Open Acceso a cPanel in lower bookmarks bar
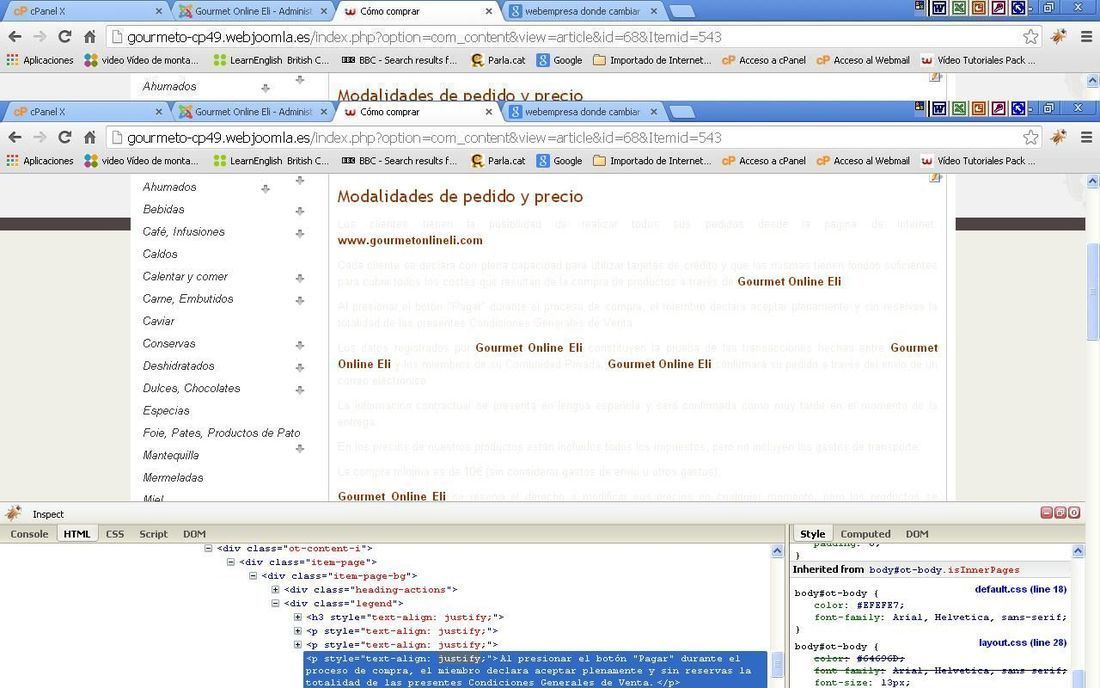1100x688 pixels. point(764,161)
